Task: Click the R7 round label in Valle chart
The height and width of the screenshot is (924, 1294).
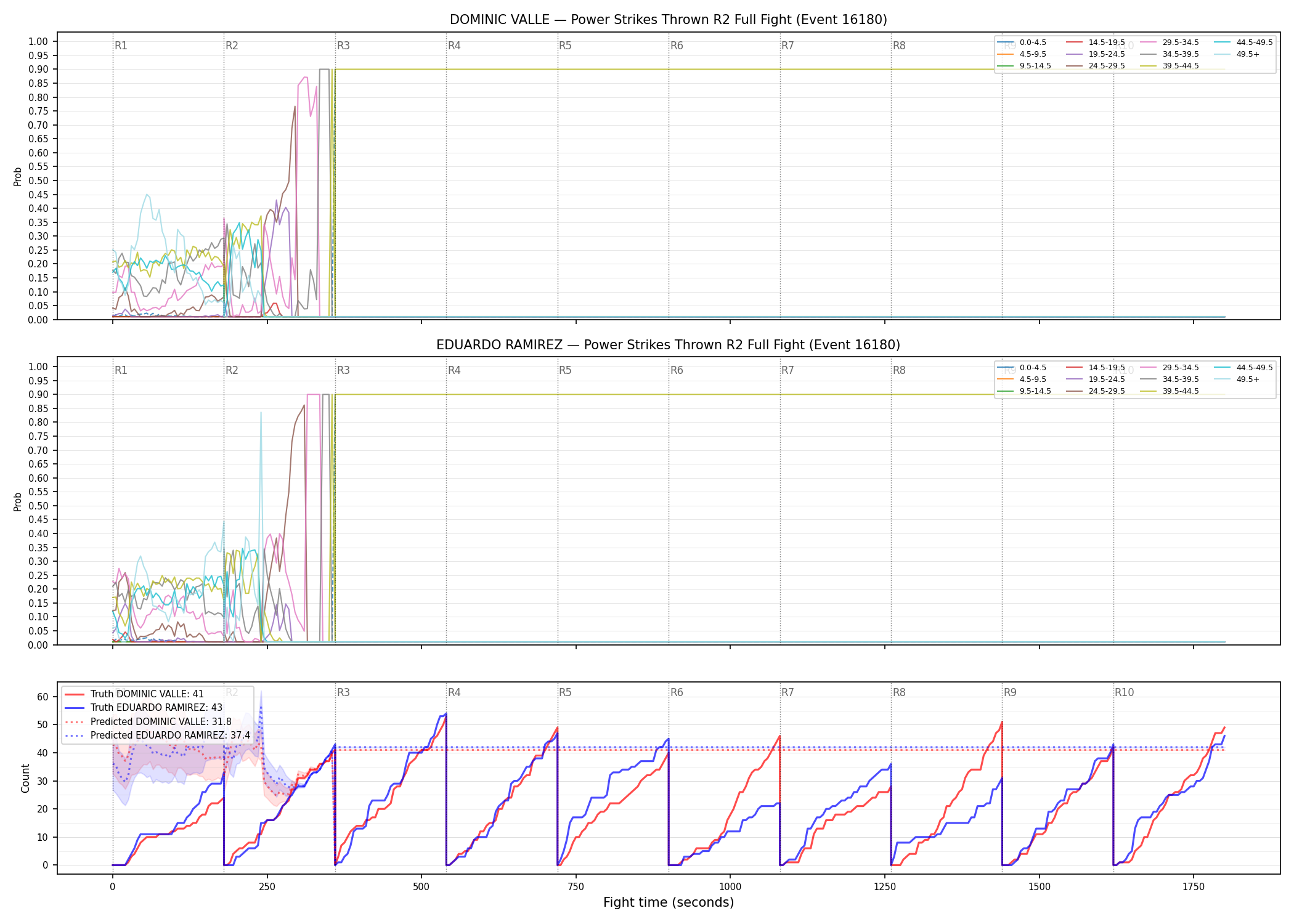Action: click(x=787, y=46)
